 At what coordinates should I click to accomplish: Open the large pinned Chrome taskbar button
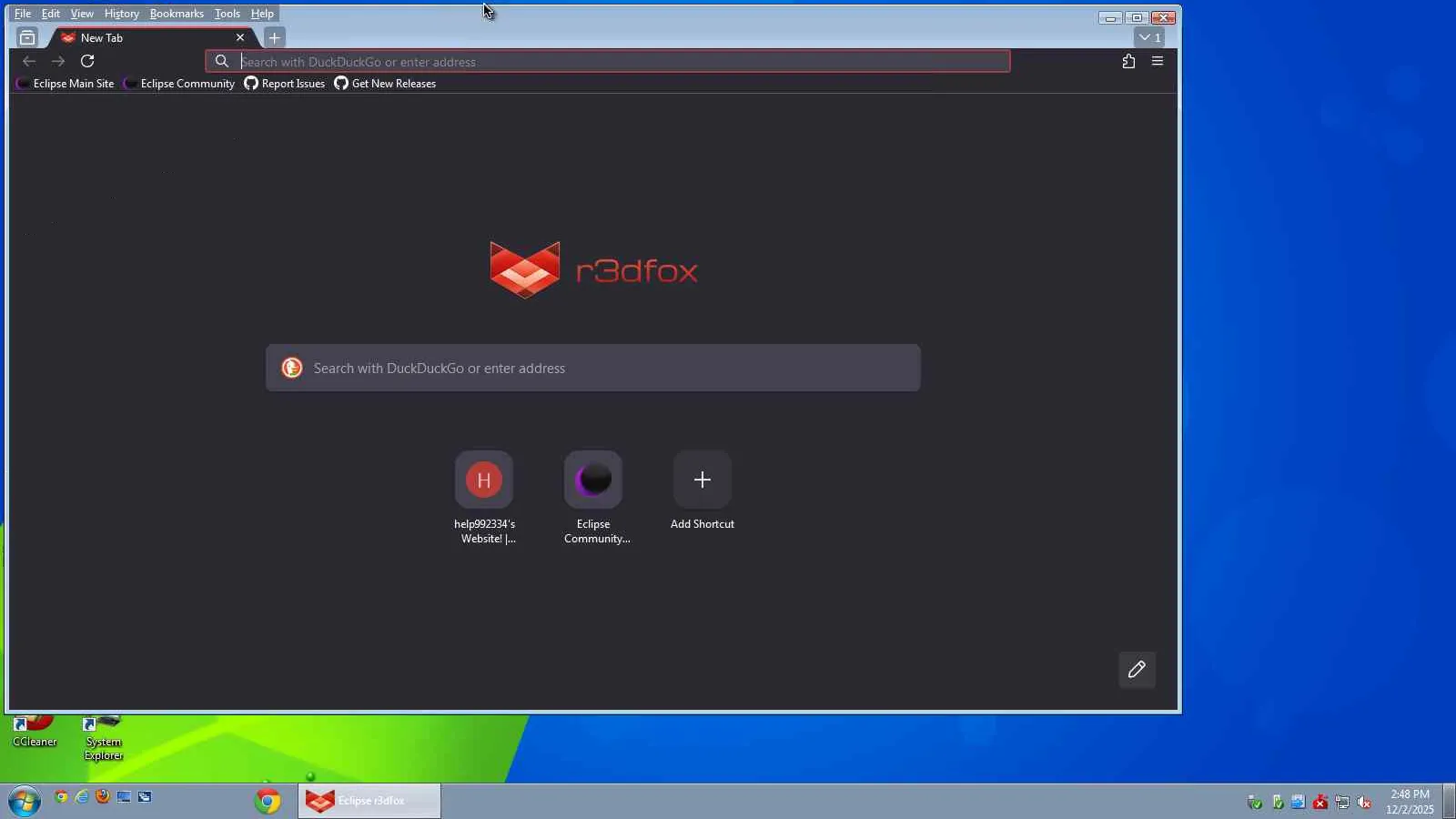pos(268,801)
